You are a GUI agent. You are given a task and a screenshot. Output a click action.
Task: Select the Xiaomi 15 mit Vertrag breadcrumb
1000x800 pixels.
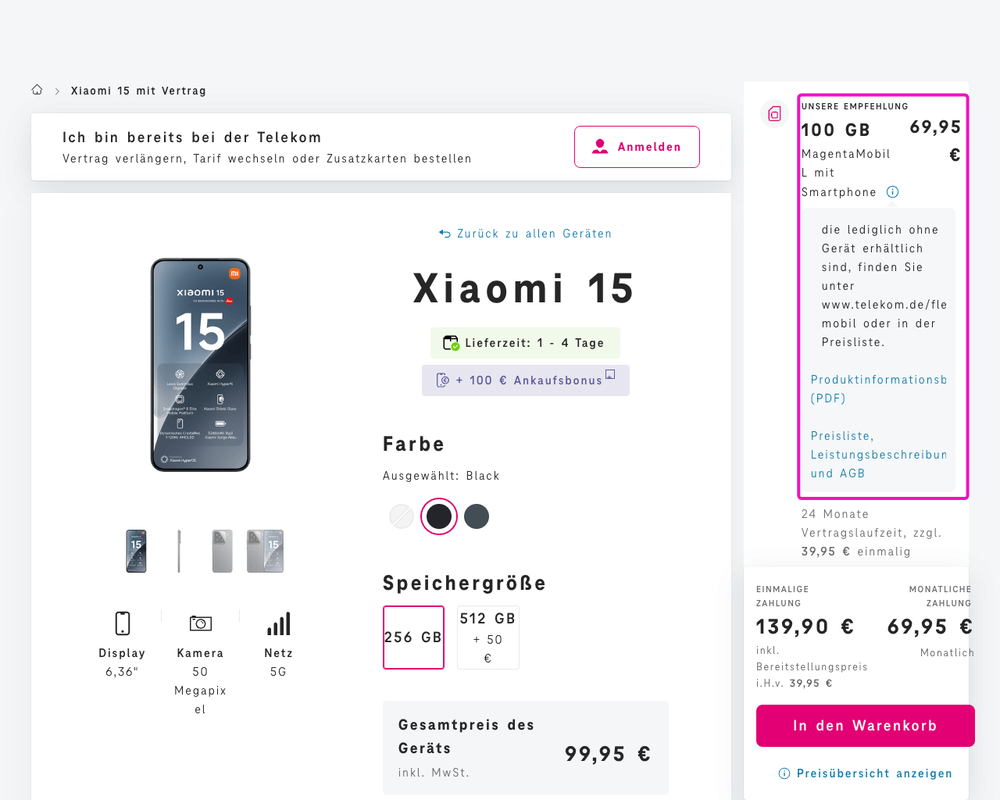click(139, 90)
